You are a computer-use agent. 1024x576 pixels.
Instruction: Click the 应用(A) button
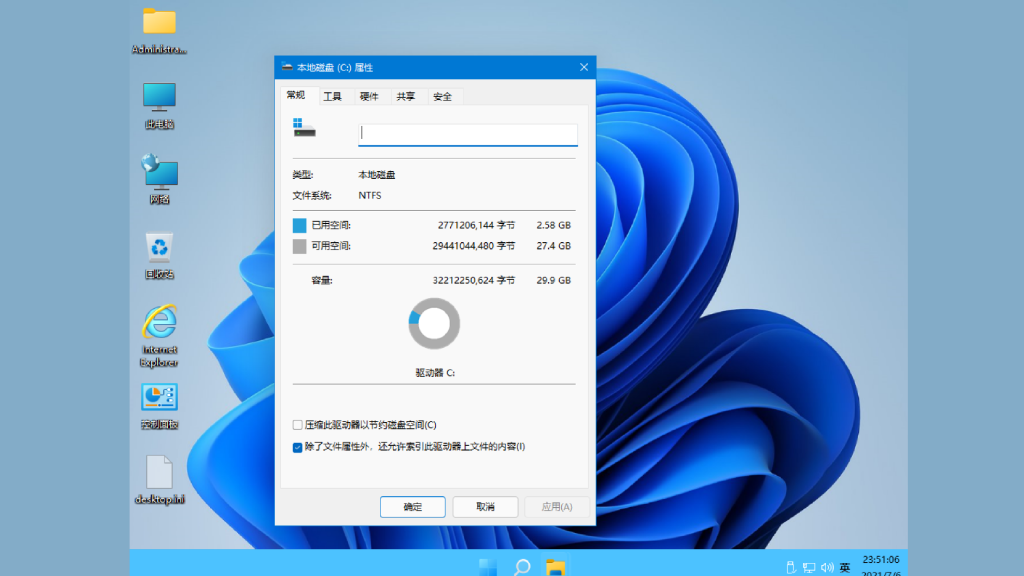click(x=557, y=507)
